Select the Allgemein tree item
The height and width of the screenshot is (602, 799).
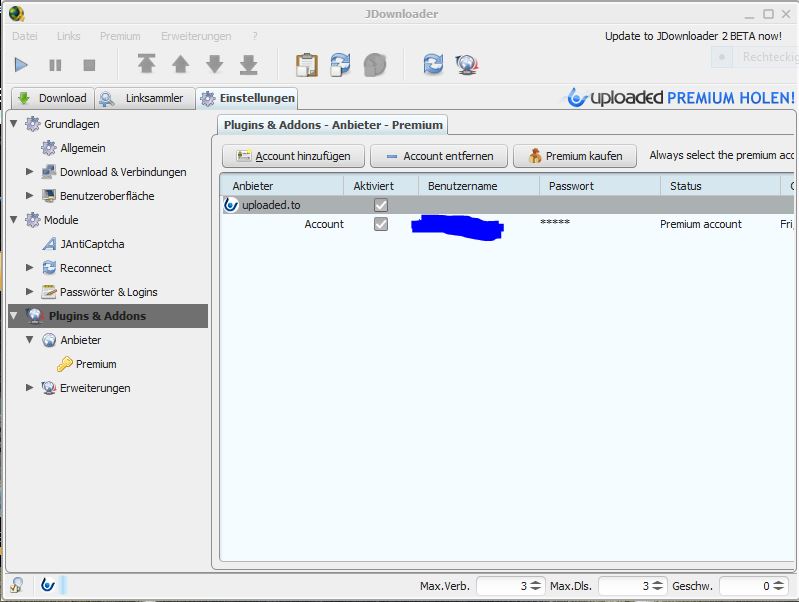click(83, 148)
